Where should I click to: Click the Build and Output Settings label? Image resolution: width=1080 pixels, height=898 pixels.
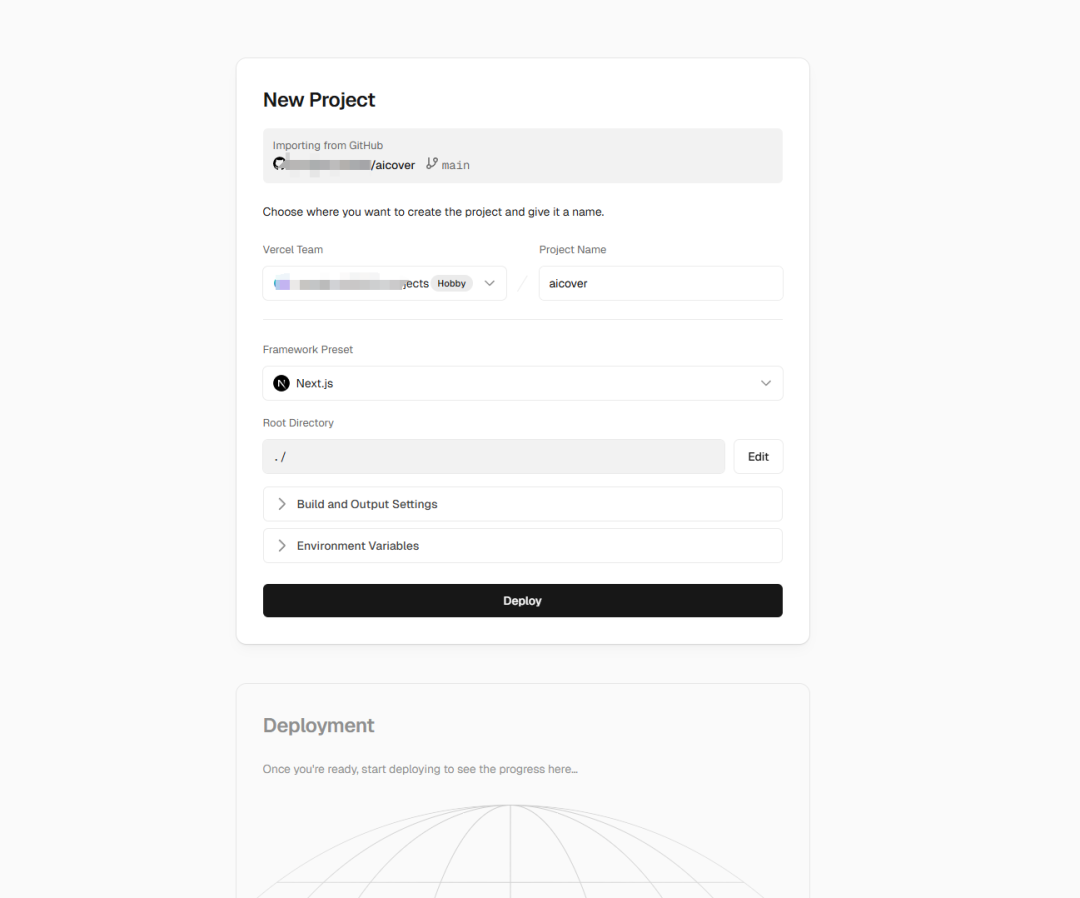(367, 504)
